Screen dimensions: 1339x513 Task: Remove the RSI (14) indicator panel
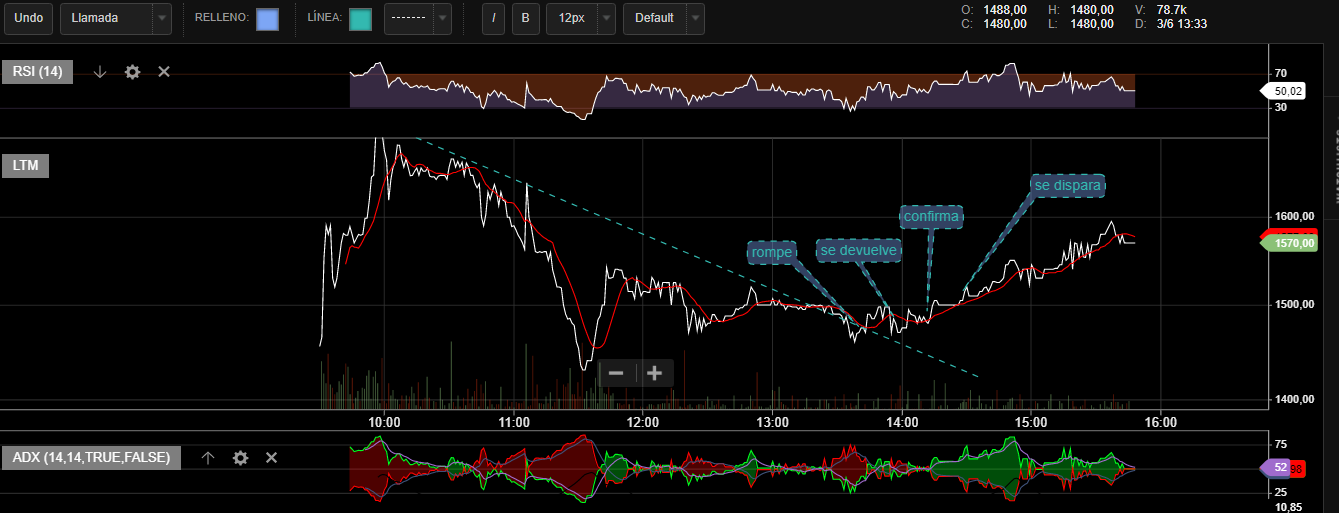(x=164, y=72)
